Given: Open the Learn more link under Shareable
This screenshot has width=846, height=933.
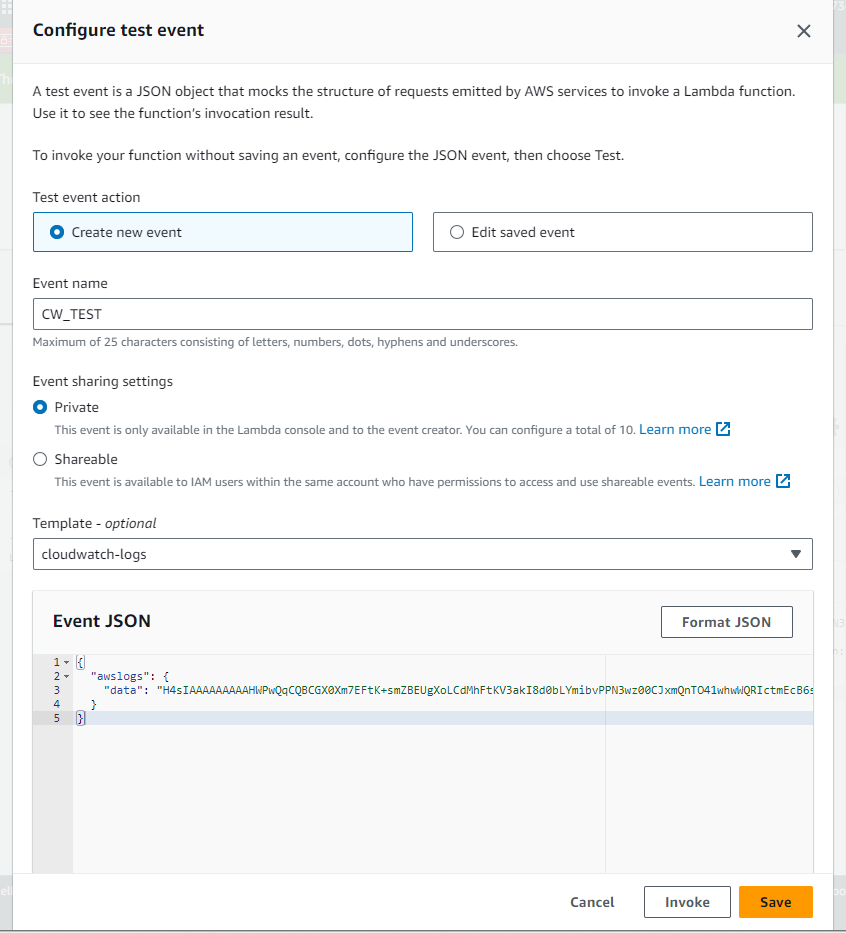Looking at the screenshot, I should 734,481.
